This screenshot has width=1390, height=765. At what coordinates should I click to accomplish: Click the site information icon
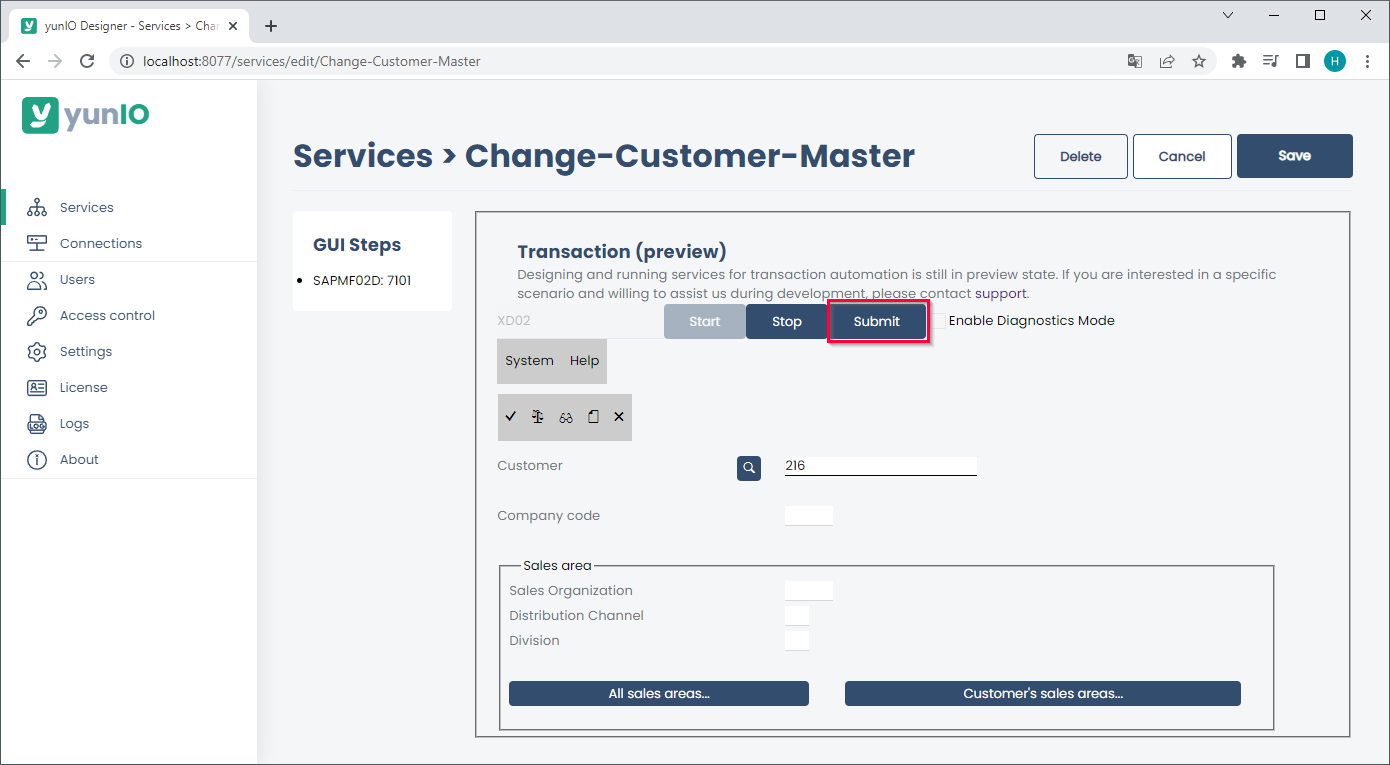pyautogui.click(x=126, y=61)
